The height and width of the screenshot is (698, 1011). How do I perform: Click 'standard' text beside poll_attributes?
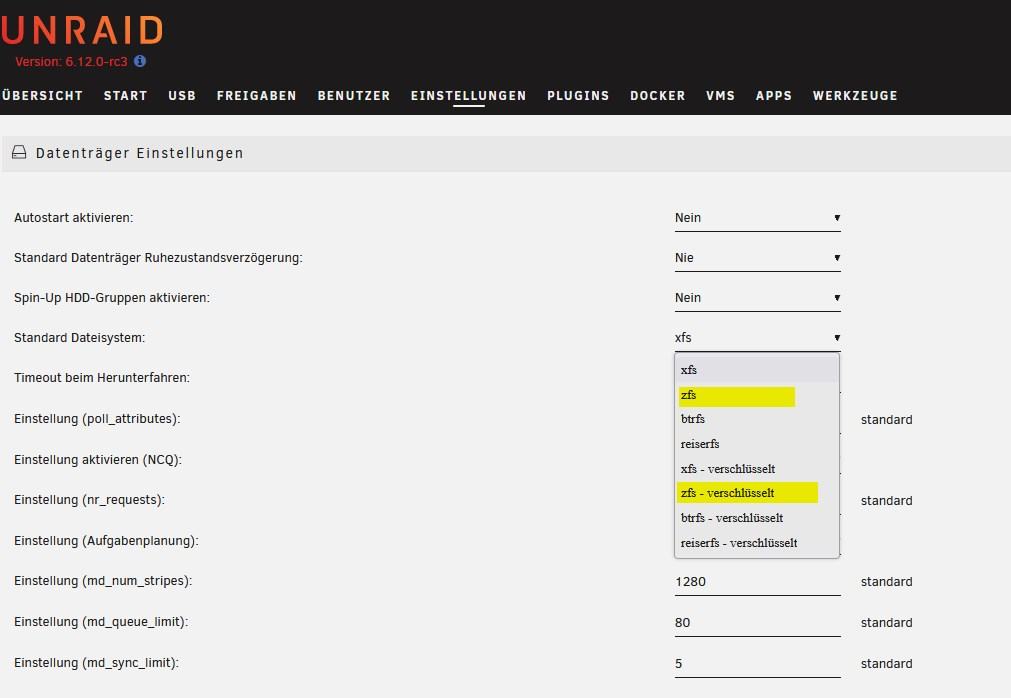tap(887, 420)
